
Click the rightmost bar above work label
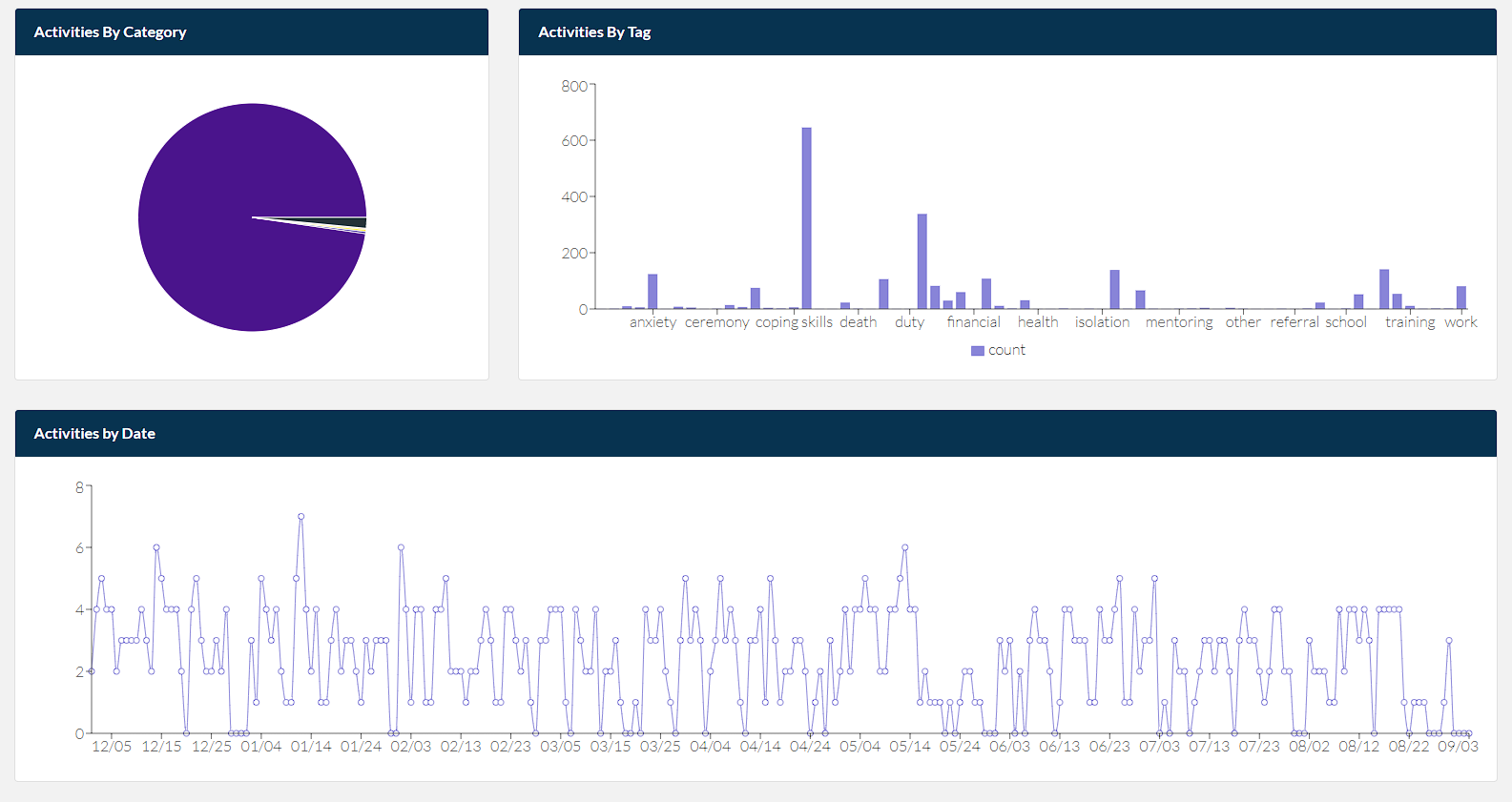tap(1460, 298)
